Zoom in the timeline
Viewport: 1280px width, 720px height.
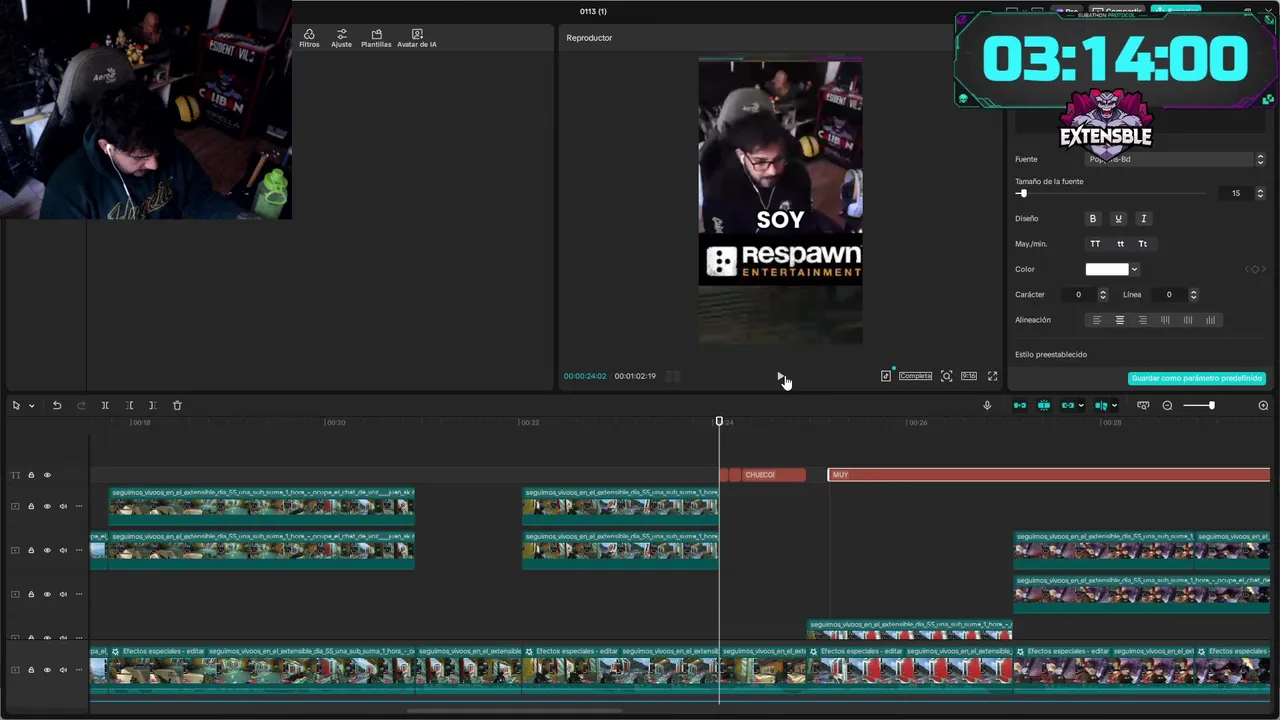click(x=1263, y=405)
